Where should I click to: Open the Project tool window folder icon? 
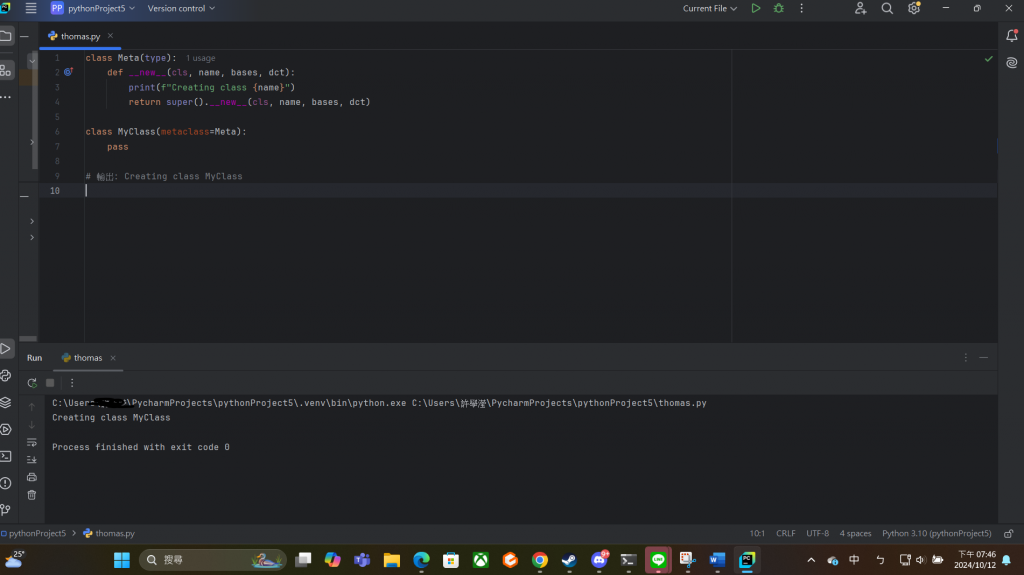click(x=6, y=36)
